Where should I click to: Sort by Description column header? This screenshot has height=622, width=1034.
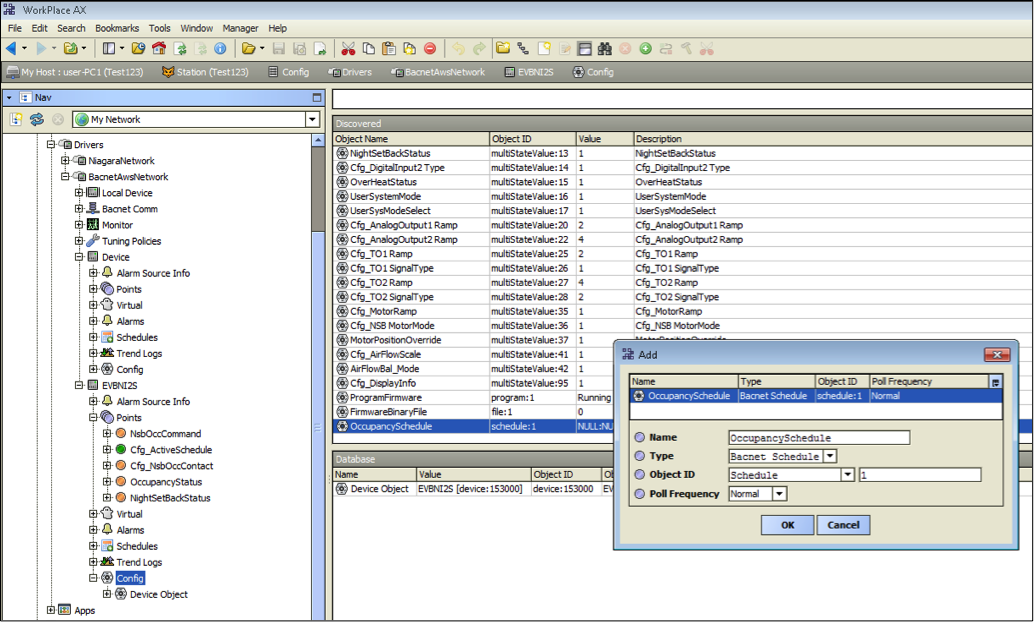[x=832, y=139]
